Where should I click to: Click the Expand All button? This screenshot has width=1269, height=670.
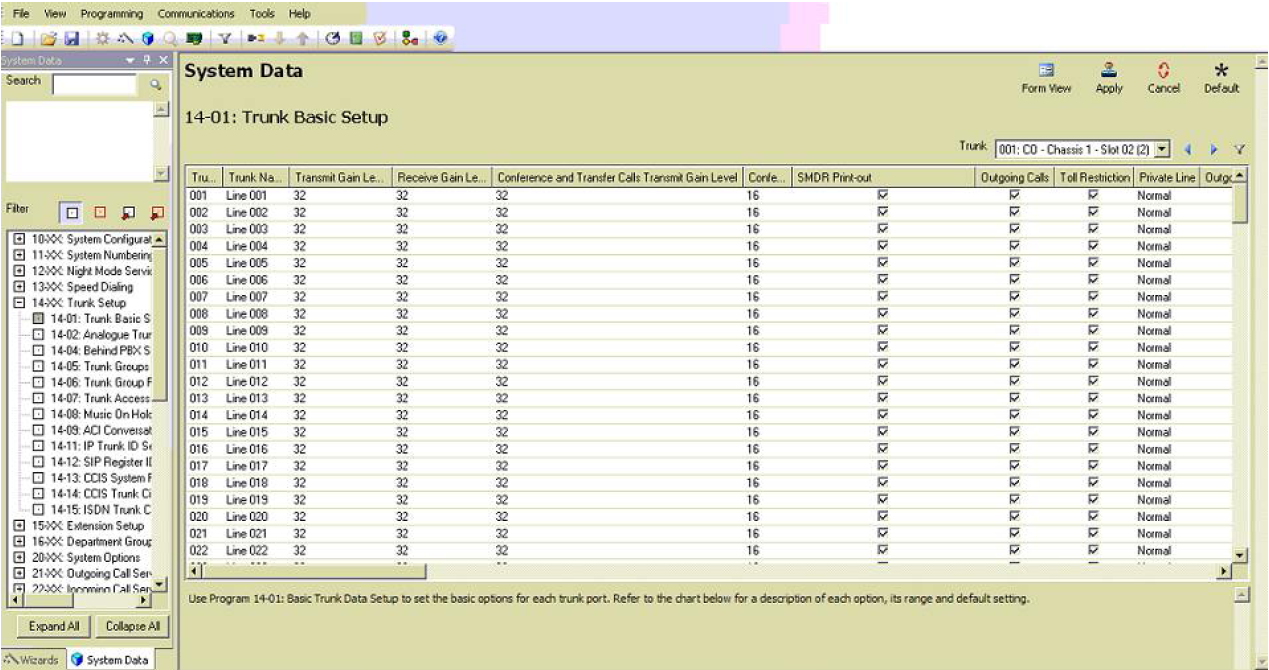[53, 627]
